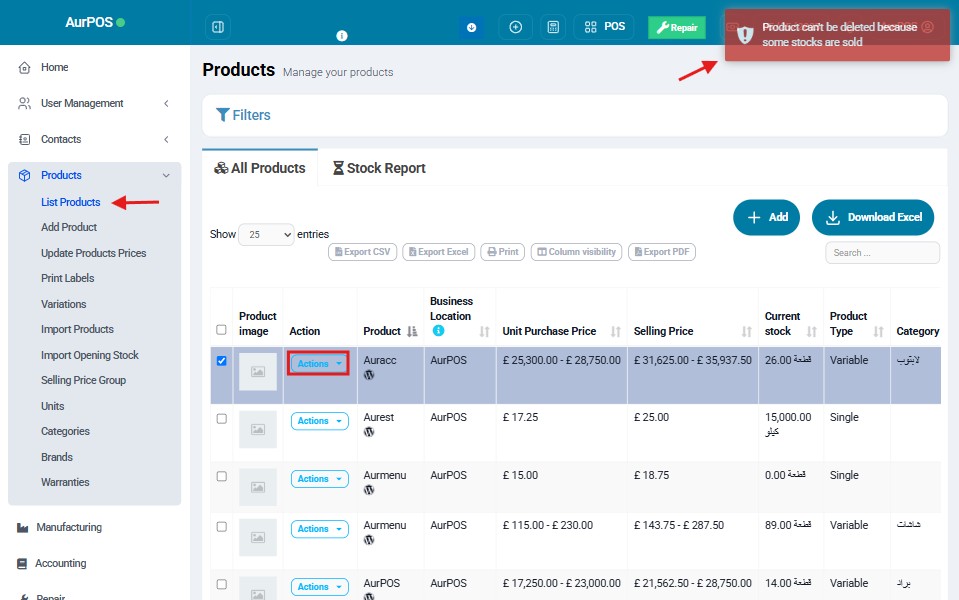Uncheck the Auracc row checkbox
The image size is (959, 600).
tap(221, 361)
